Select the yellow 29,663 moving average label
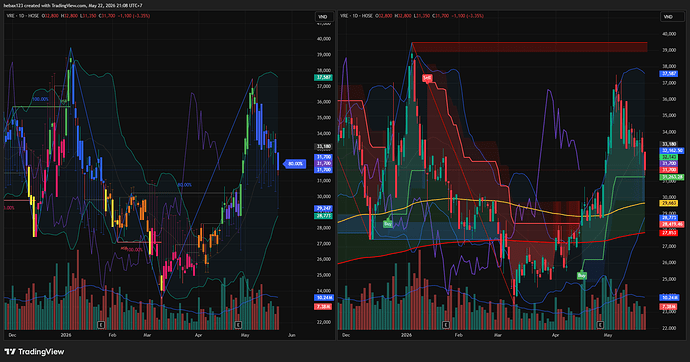This screenshot has width=690, height=362. [x=668, y=203]
